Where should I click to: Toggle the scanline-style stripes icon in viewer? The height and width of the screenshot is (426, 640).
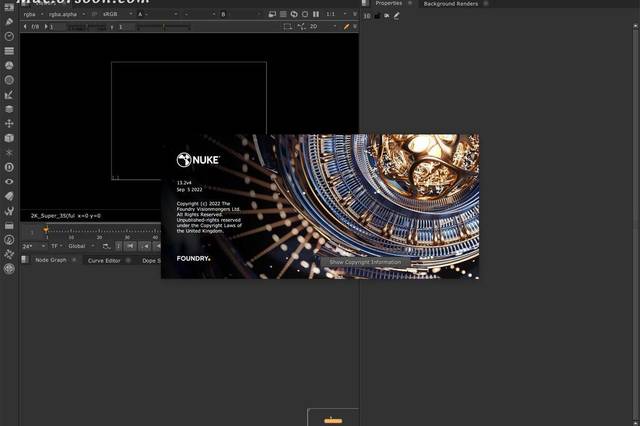(283, 14)
